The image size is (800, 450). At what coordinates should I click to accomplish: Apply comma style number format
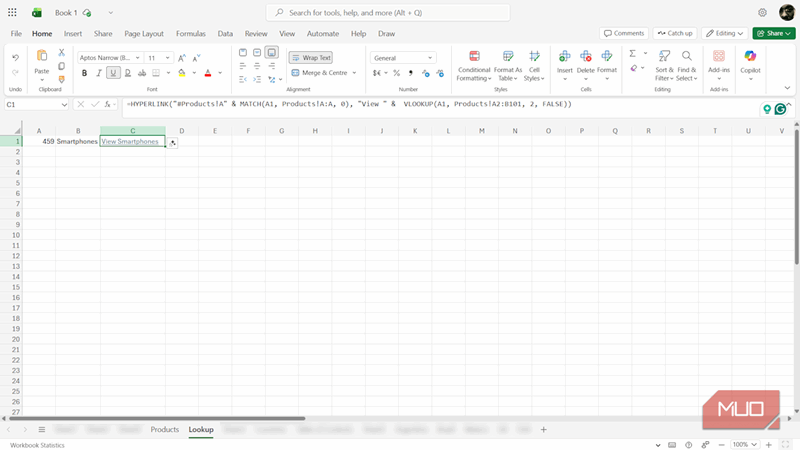411,73
